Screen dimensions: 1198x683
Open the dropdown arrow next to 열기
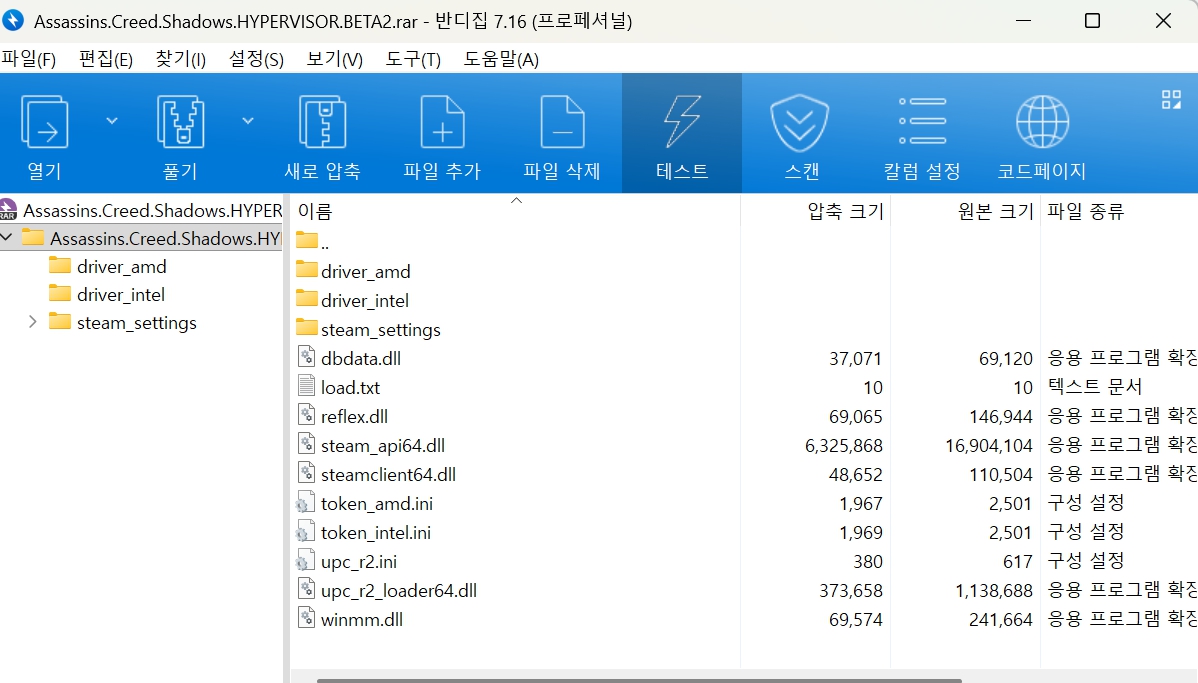click(112, 121)
